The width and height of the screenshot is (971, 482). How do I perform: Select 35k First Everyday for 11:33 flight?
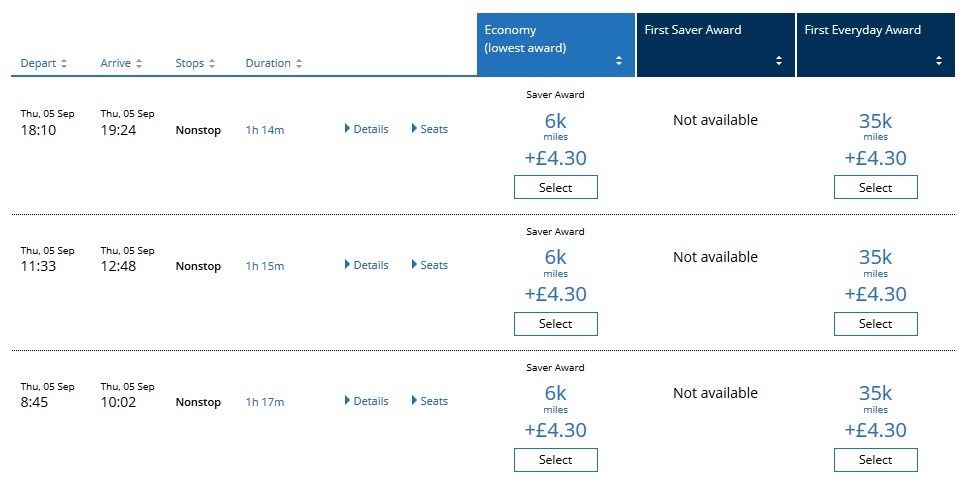pos(875,323)
